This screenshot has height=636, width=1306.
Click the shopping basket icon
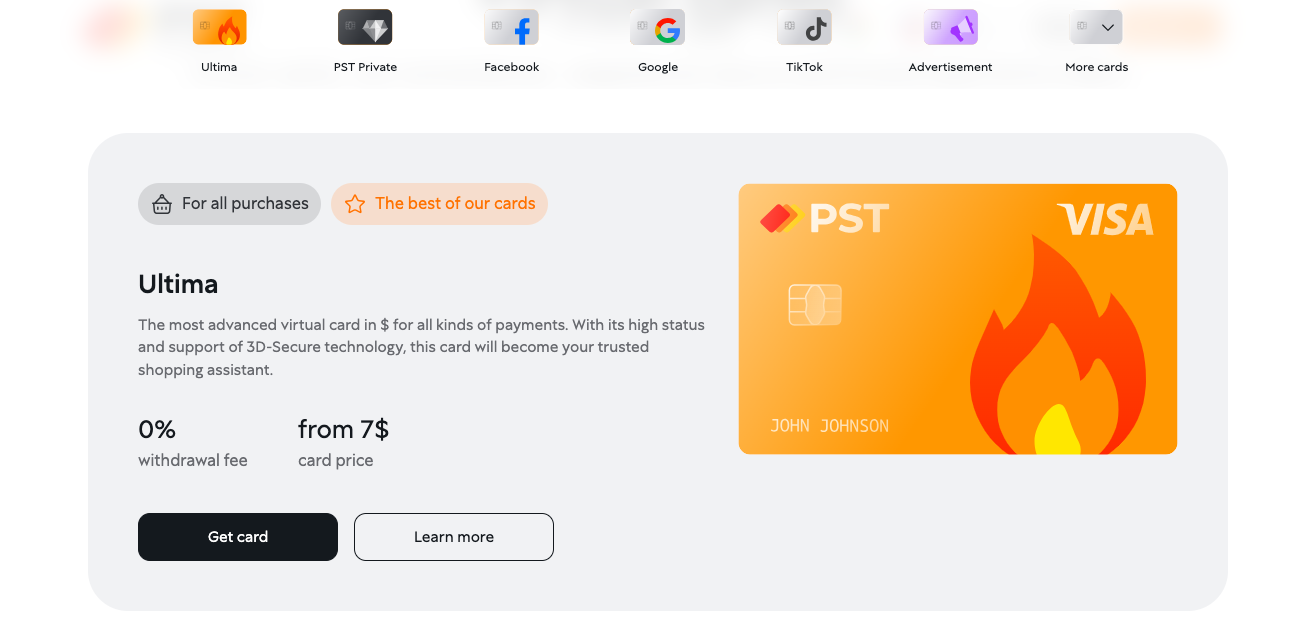pyautogui.click(x=162, y=204)
